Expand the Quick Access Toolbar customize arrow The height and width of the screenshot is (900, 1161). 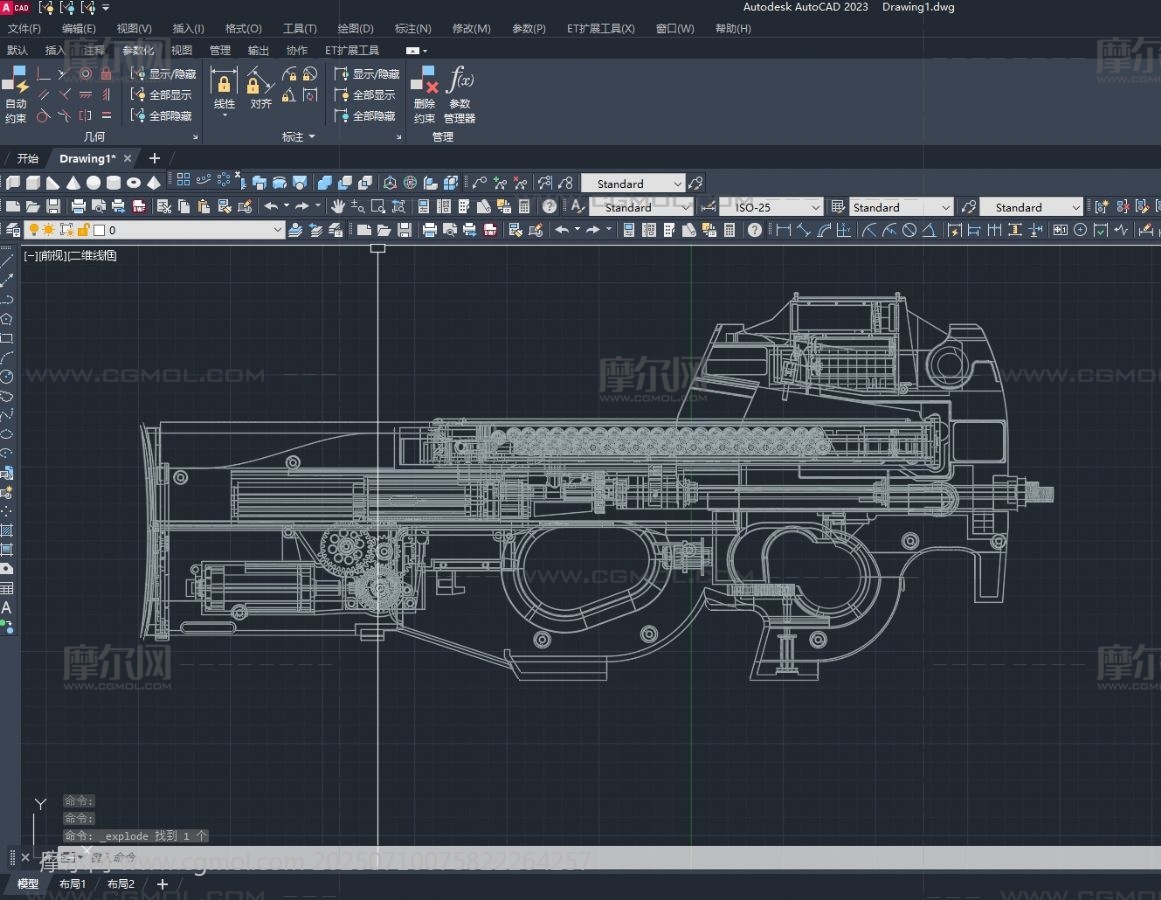pyautogui.click(x=106, y=7)
